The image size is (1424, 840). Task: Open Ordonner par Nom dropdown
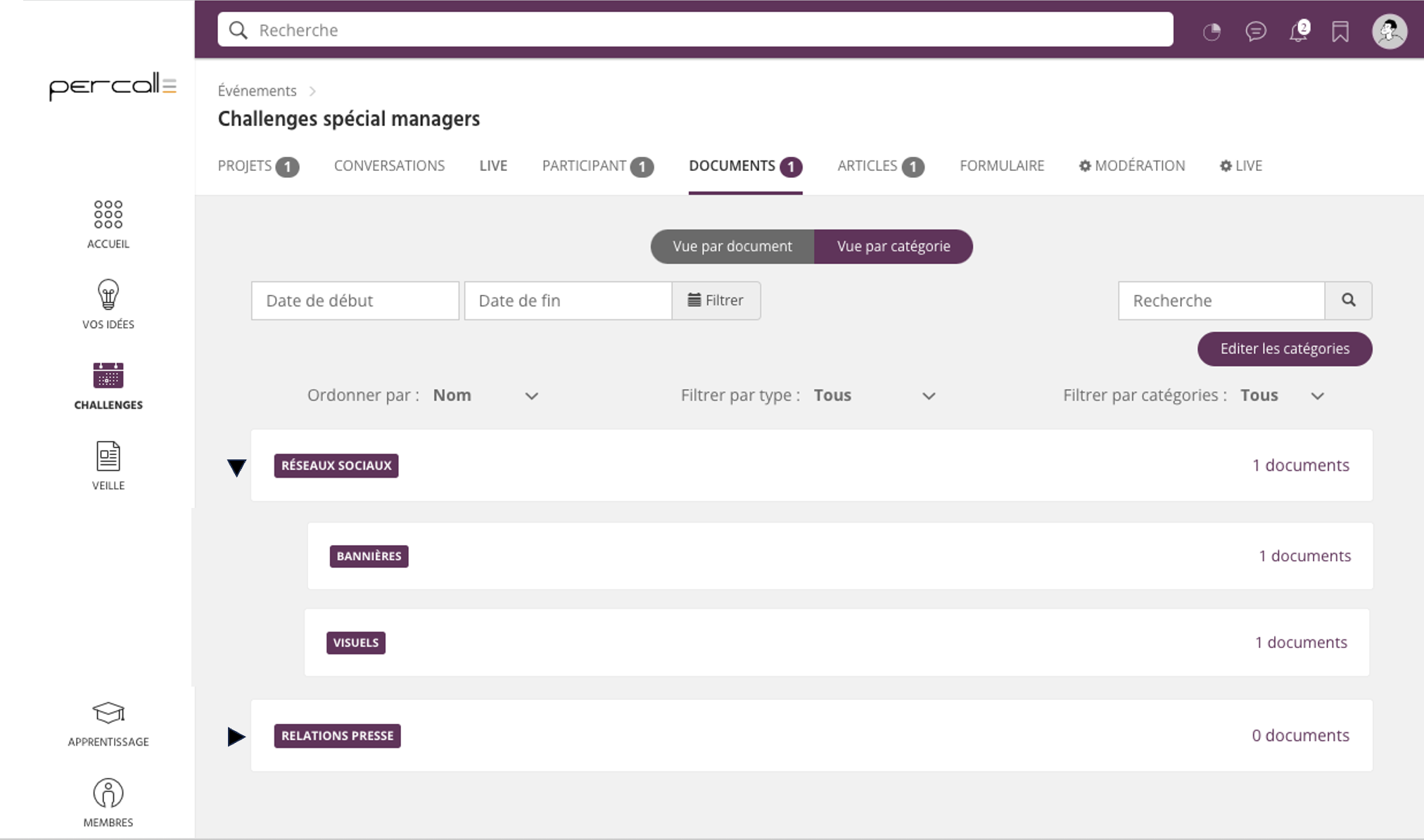[485, 395]
